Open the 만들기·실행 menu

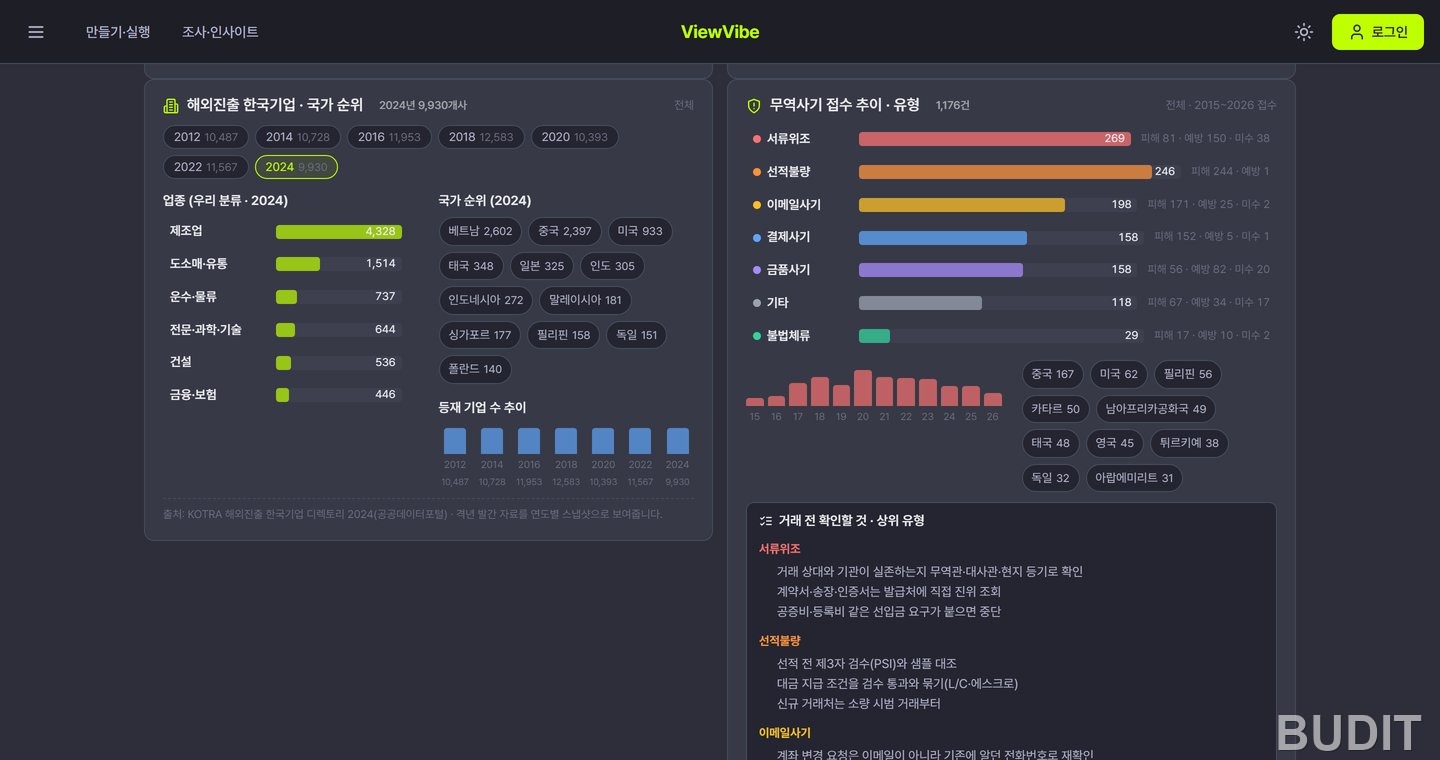point(118,32)
